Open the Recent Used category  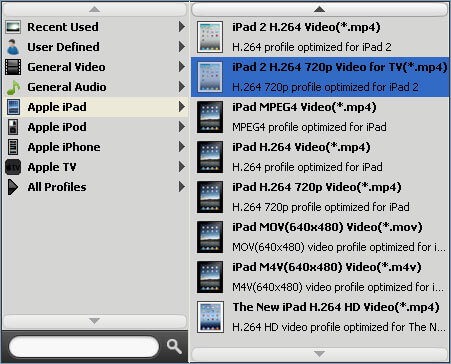point(95,27)
